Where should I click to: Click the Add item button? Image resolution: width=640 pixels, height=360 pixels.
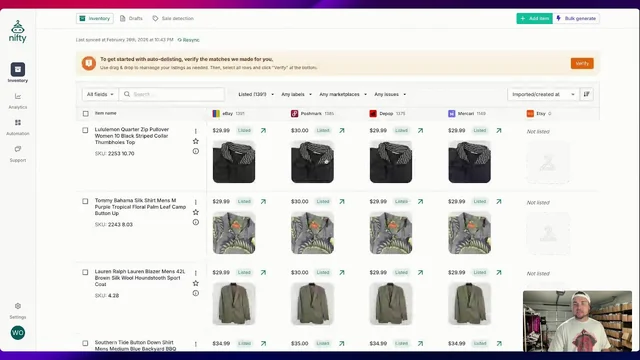(x=535, y=18)
